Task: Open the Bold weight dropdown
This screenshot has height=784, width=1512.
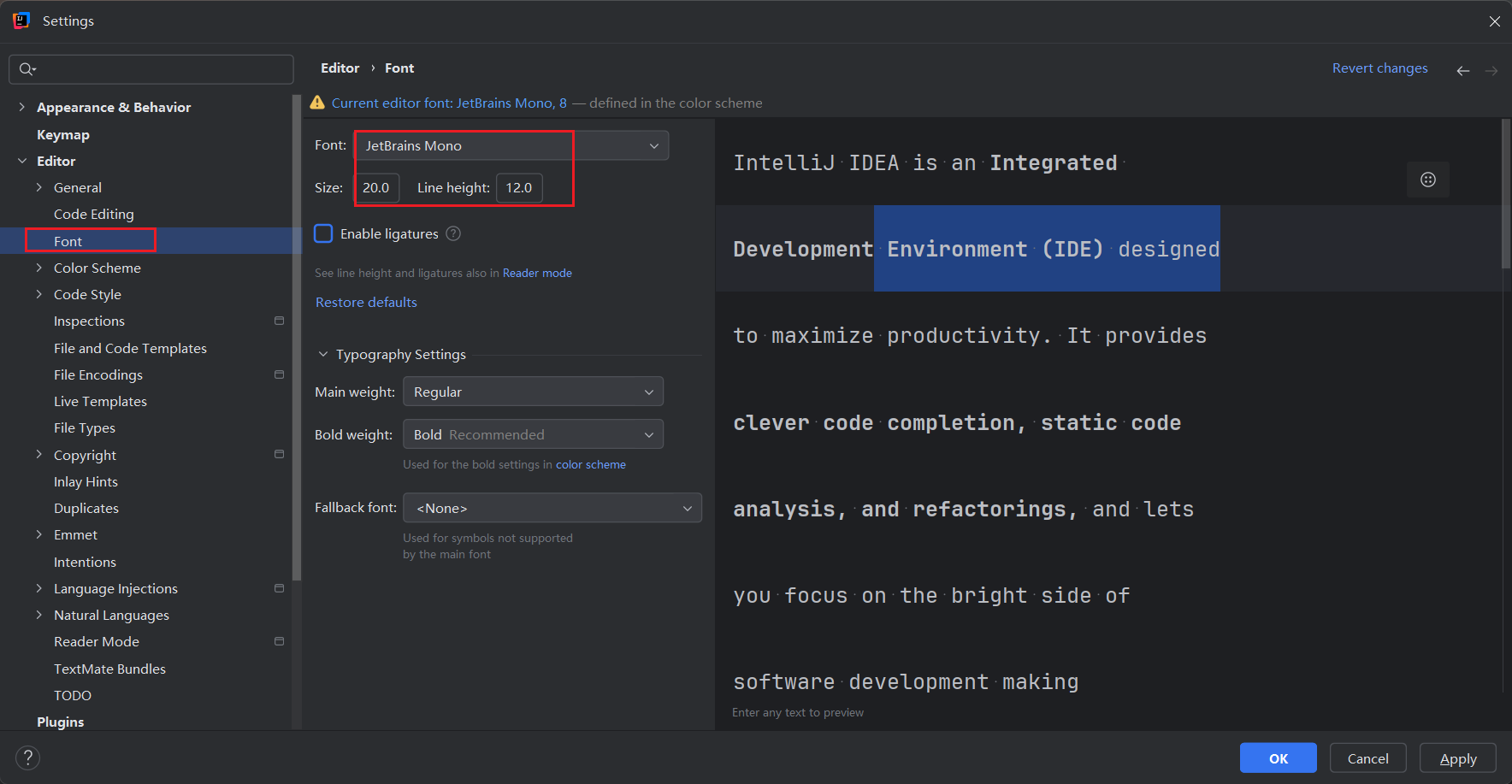Action: 533,434
